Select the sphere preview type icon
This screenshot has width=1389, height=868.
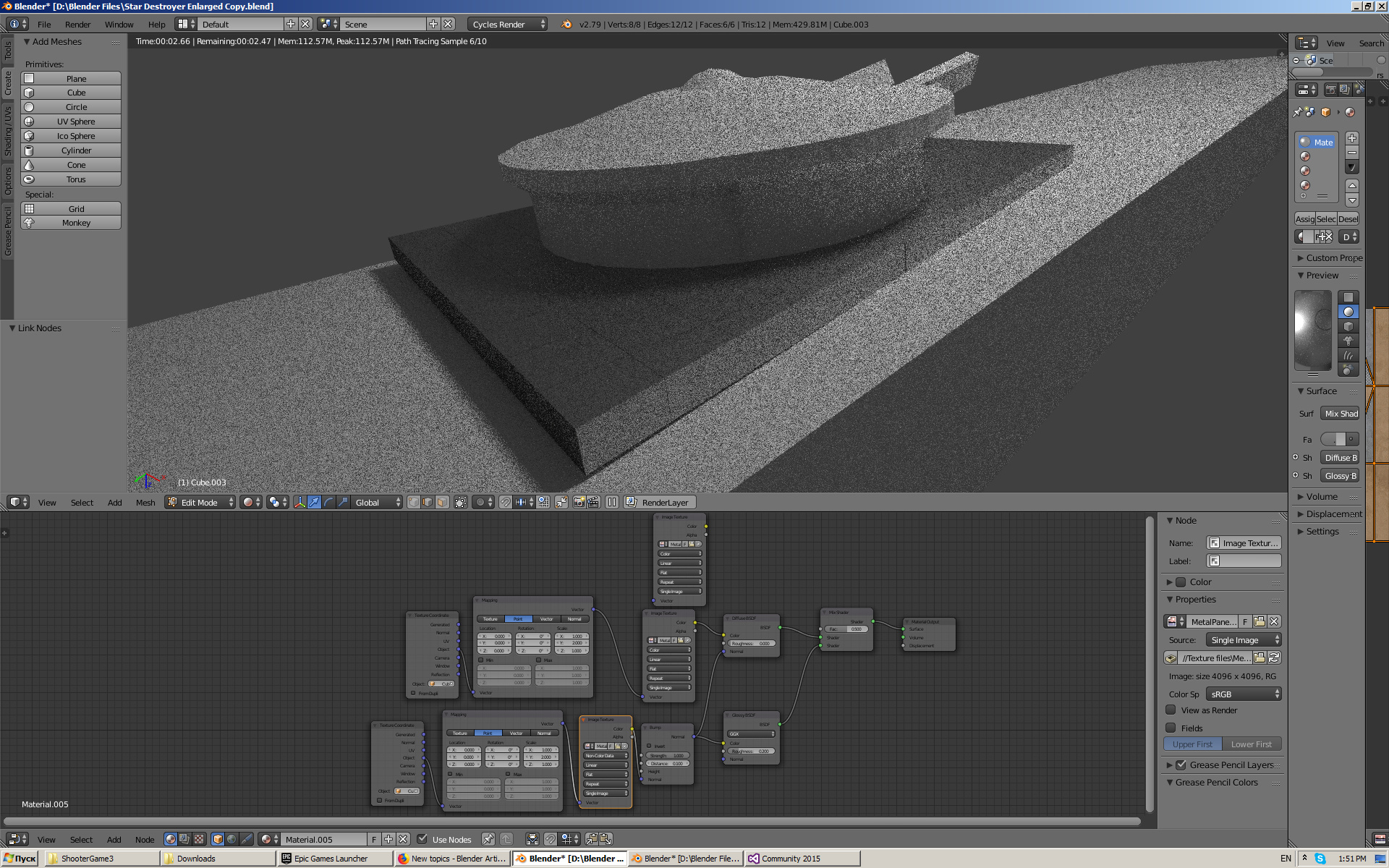tap(1348, 312)
